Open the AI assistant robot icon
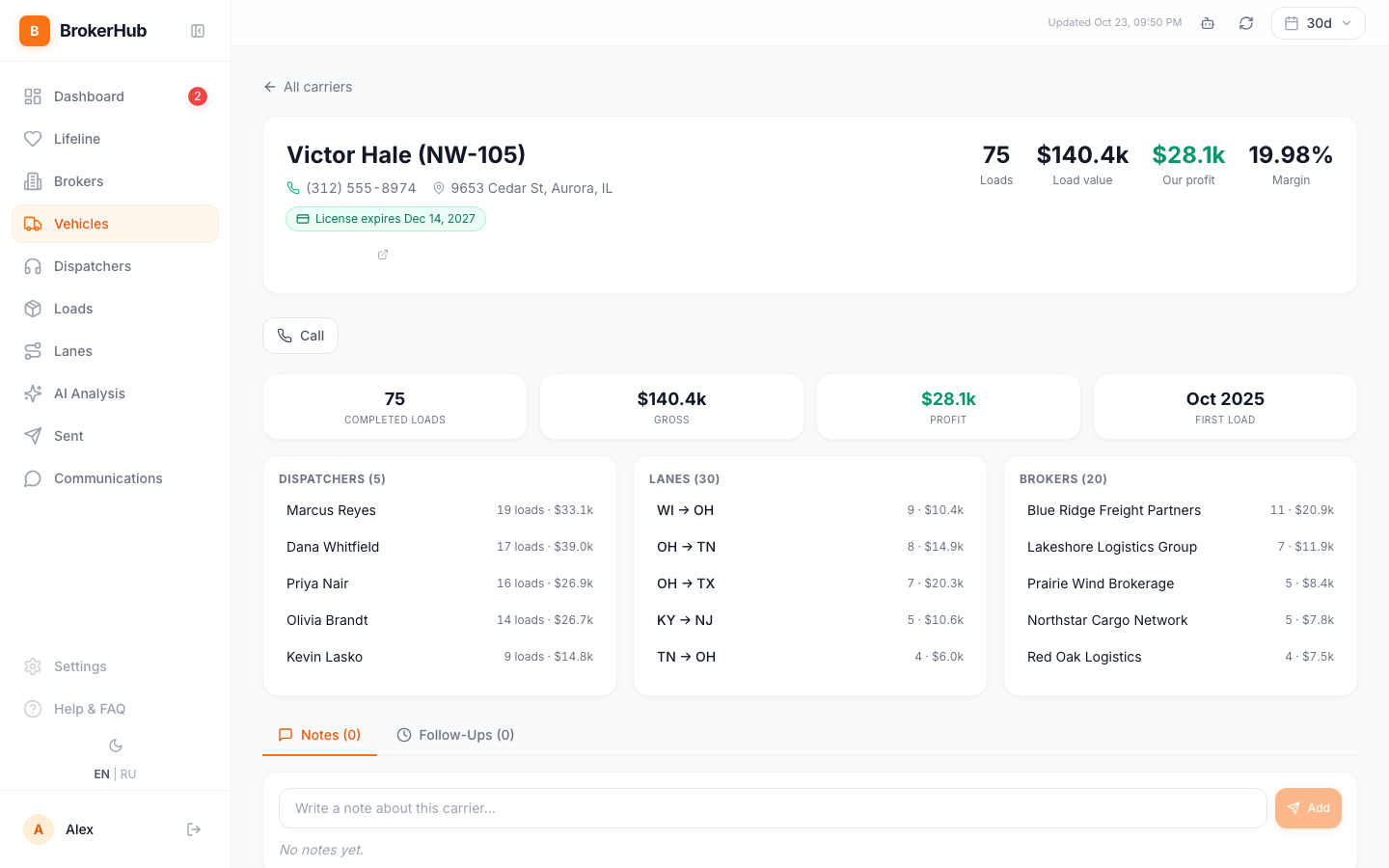The image size is (1389, 868). click(1208, 23)
